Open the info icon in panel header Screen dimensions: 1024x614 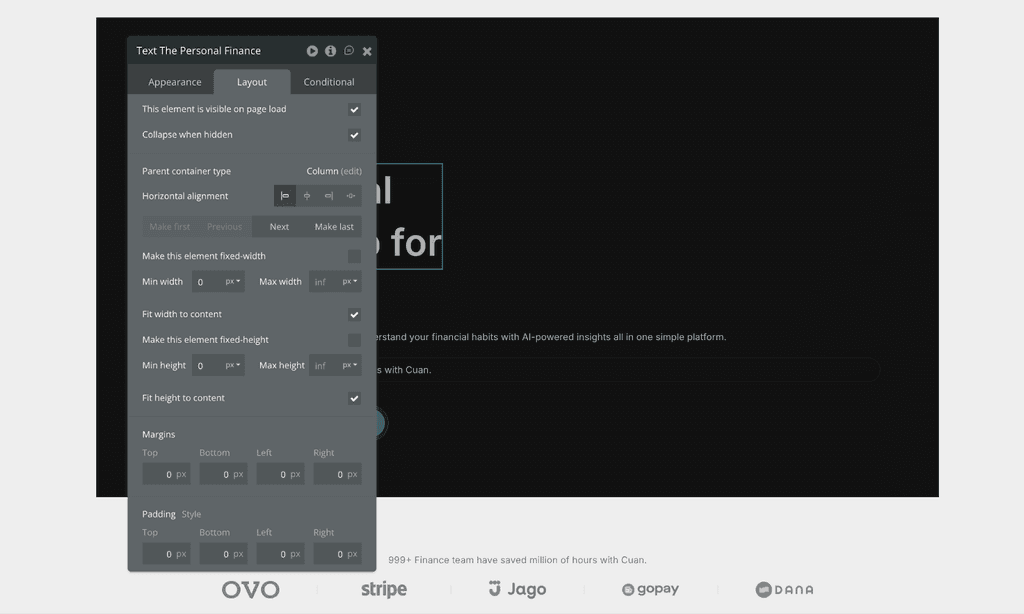click(330, 51)
